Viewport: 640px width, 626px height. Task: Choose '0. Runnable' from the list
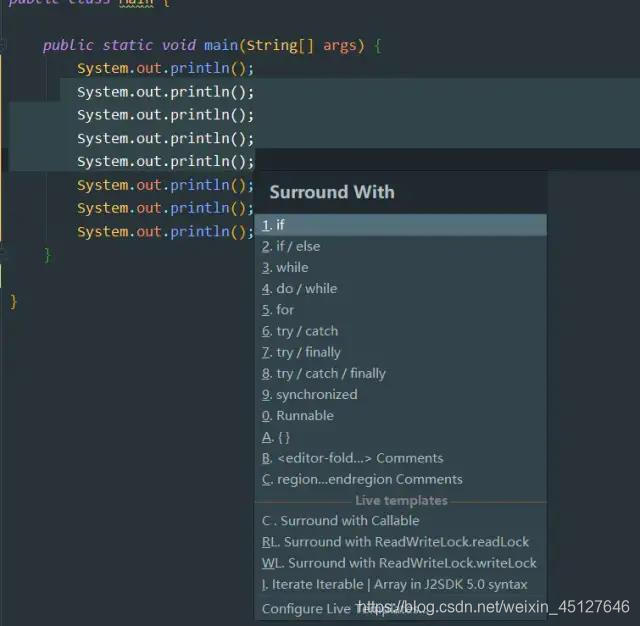pos(400,416)
